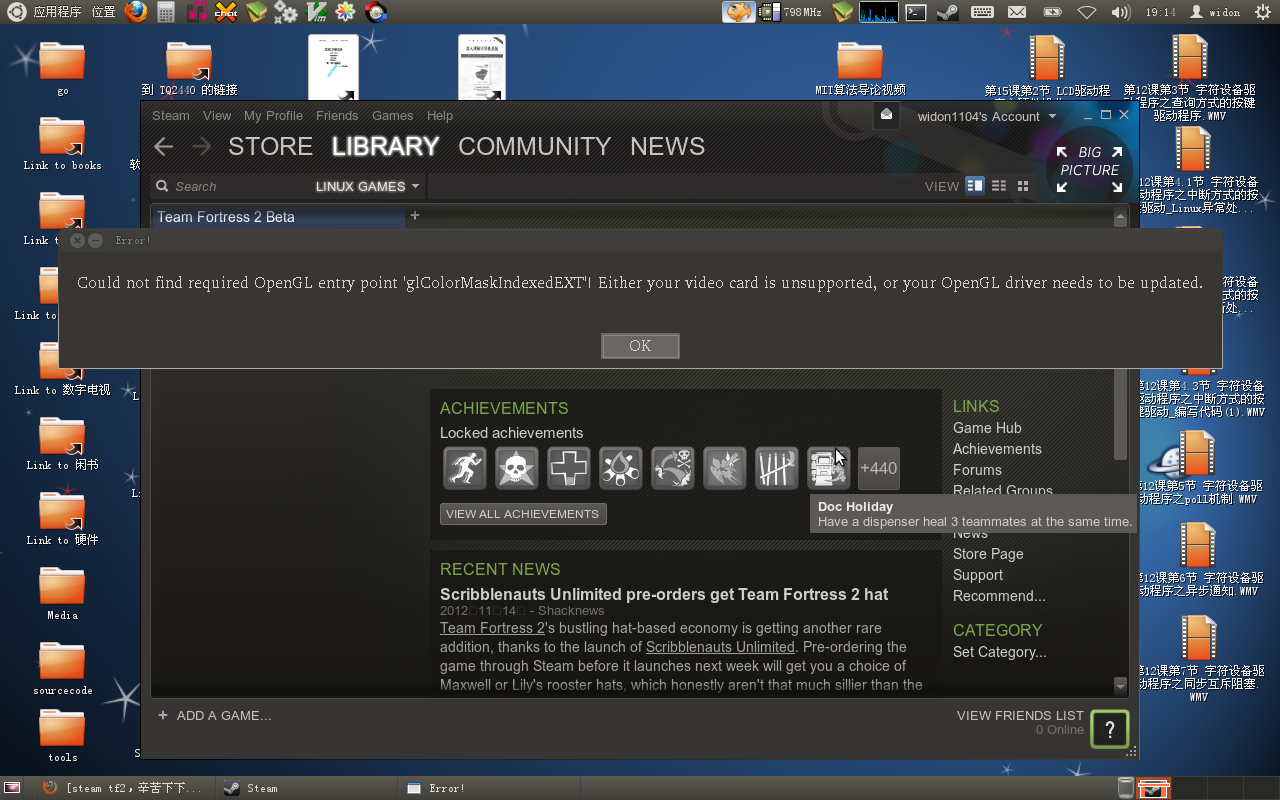Viewport: 1280px width, 800px height.
Task: Switch to Big Picture mode
Action: coord(1089,168)
